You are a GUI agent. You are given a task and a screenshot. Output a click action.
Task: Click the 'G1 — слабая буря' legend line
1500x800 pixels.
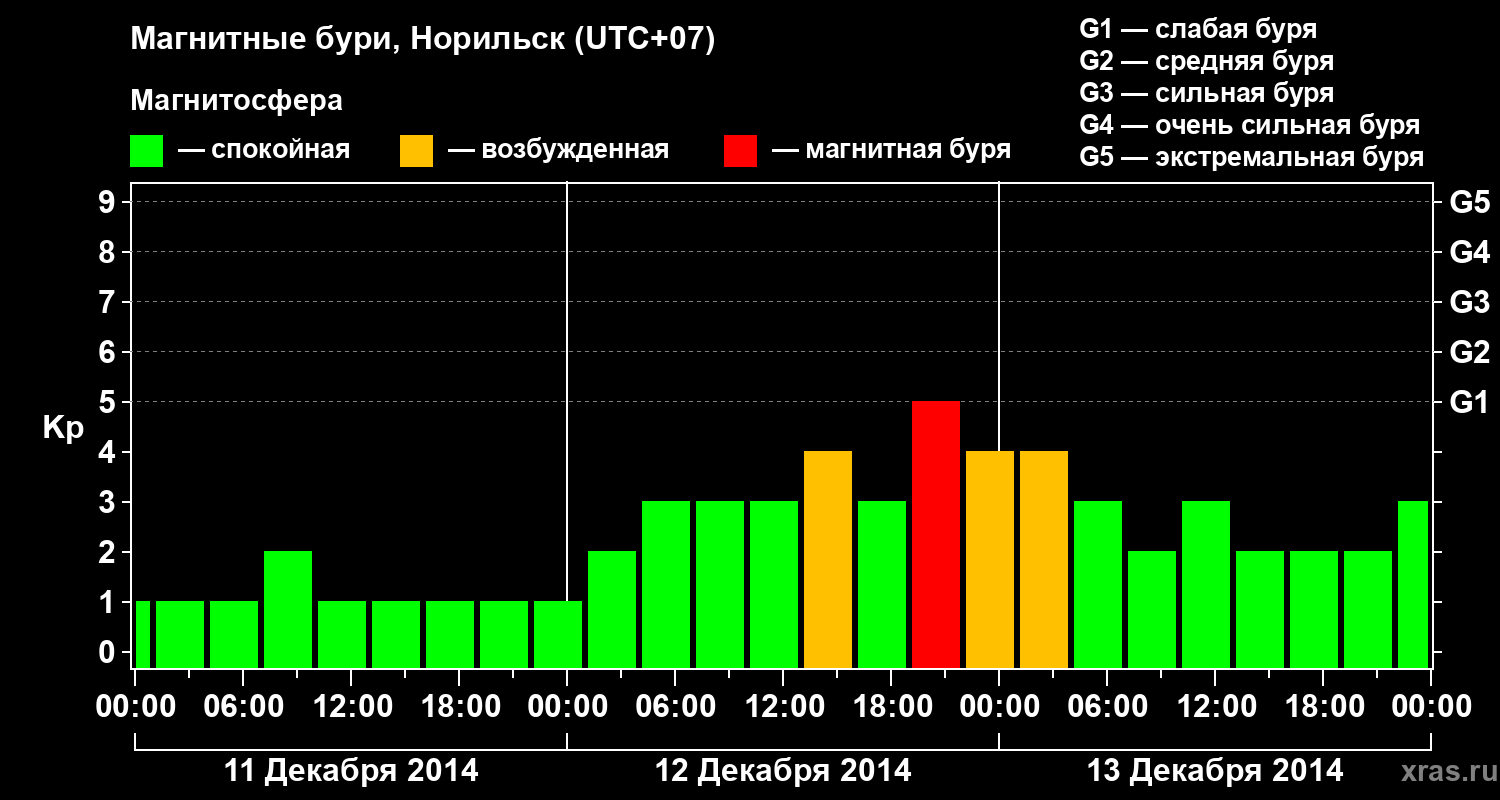point(1198,29)
